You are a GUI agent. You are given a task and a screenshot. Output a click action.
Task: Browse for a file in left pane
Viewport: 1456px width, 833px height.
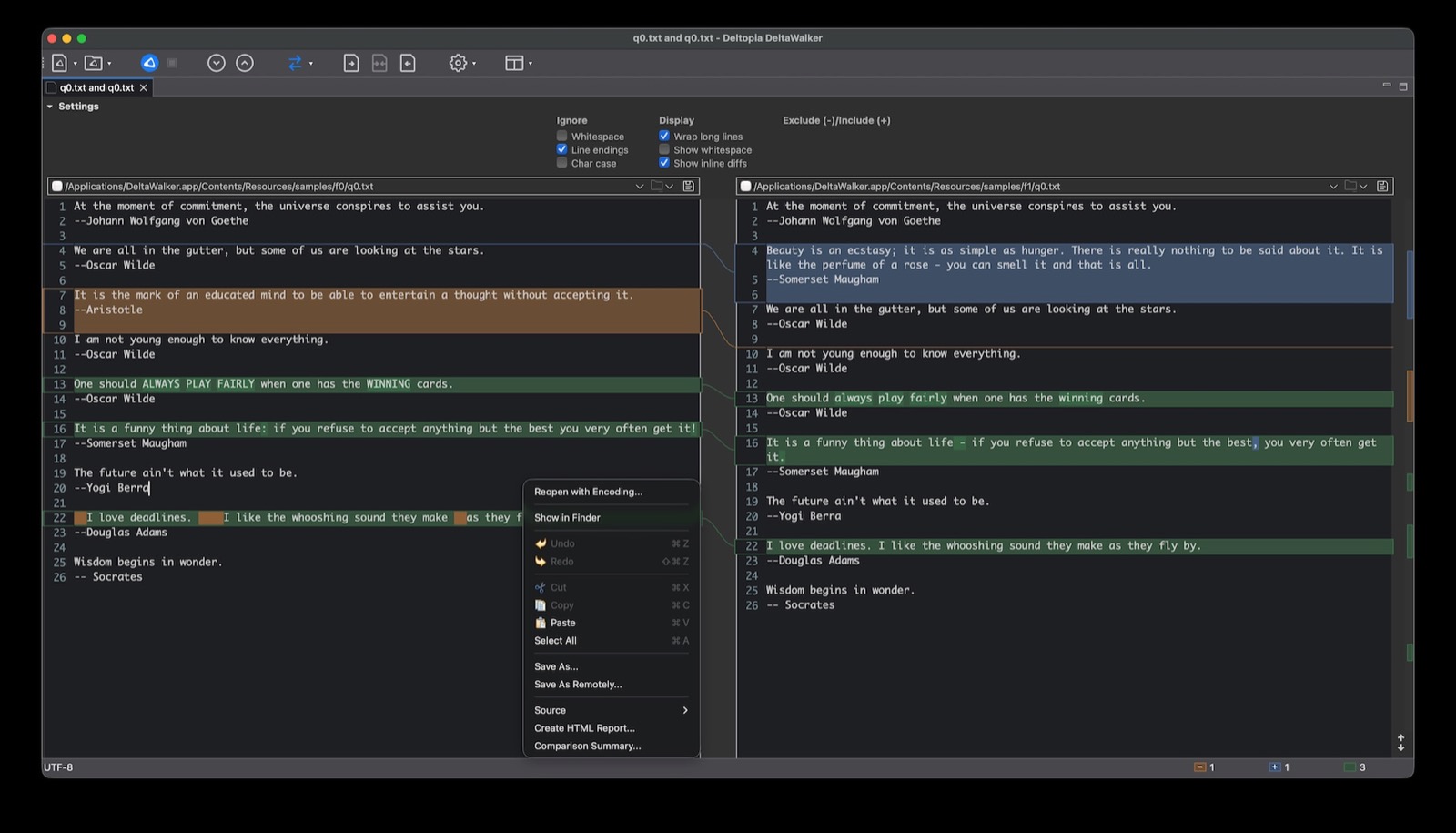(657, 187)
